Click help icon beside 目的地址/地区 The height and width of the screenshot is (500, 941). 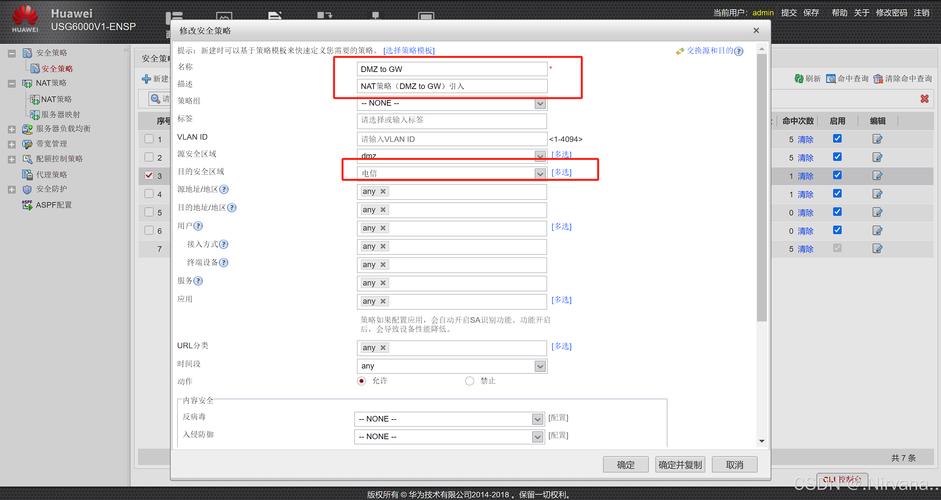coord(232,208)
